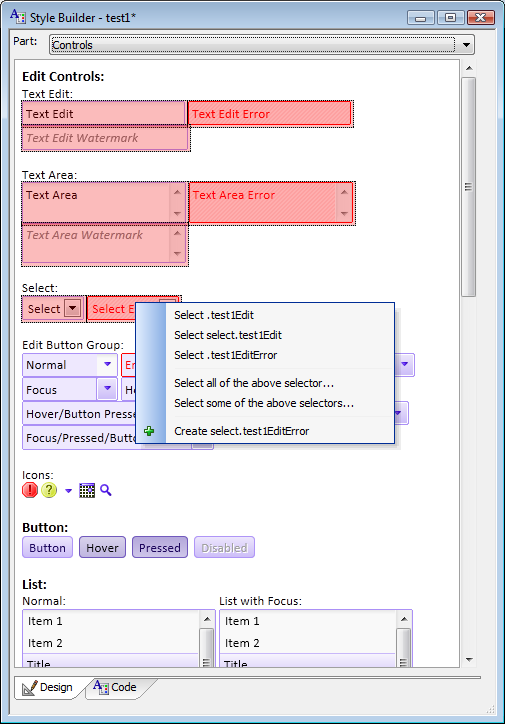Choose Select all of the above selector
Screen dimensions: 505x724
click(254, 383)
